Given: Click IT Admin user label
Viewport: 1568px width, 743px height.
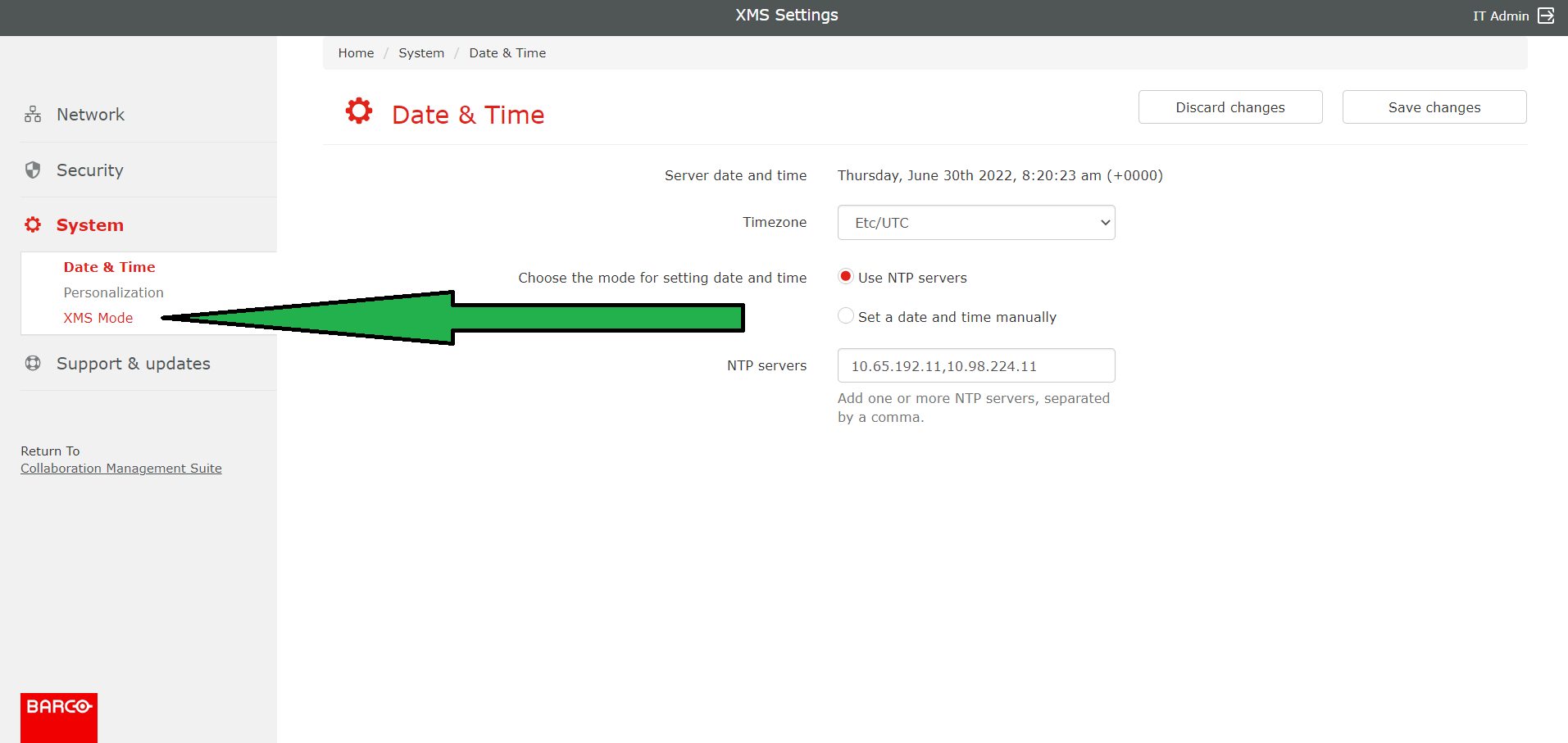Looking at the screenshot, I should click(x=1501, y=16).
